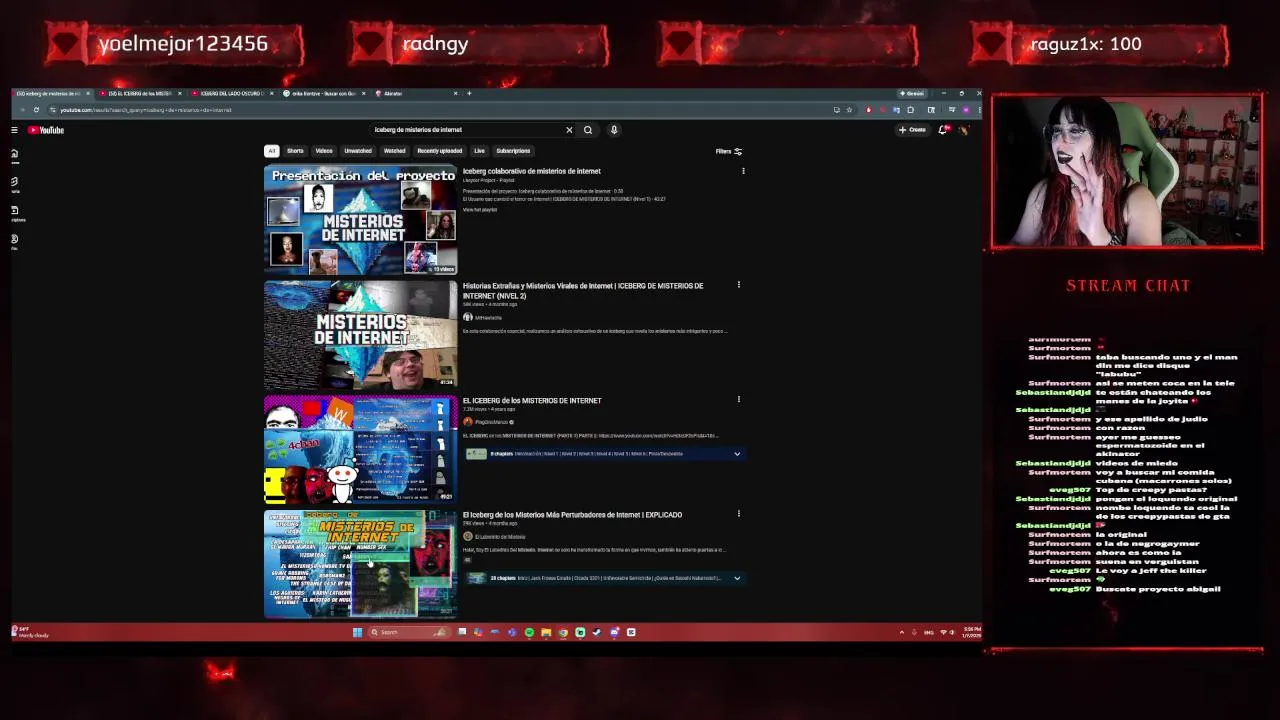Bookmark this page with the star icon
The height and width of the screenshot is (720, 1280).
pos(849,110)
